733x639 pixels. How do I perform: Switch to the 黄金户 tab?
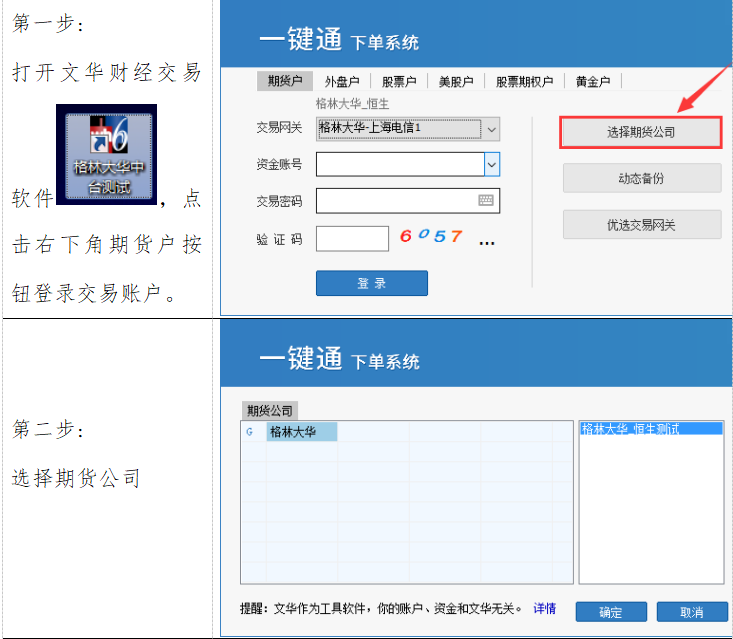593,82
